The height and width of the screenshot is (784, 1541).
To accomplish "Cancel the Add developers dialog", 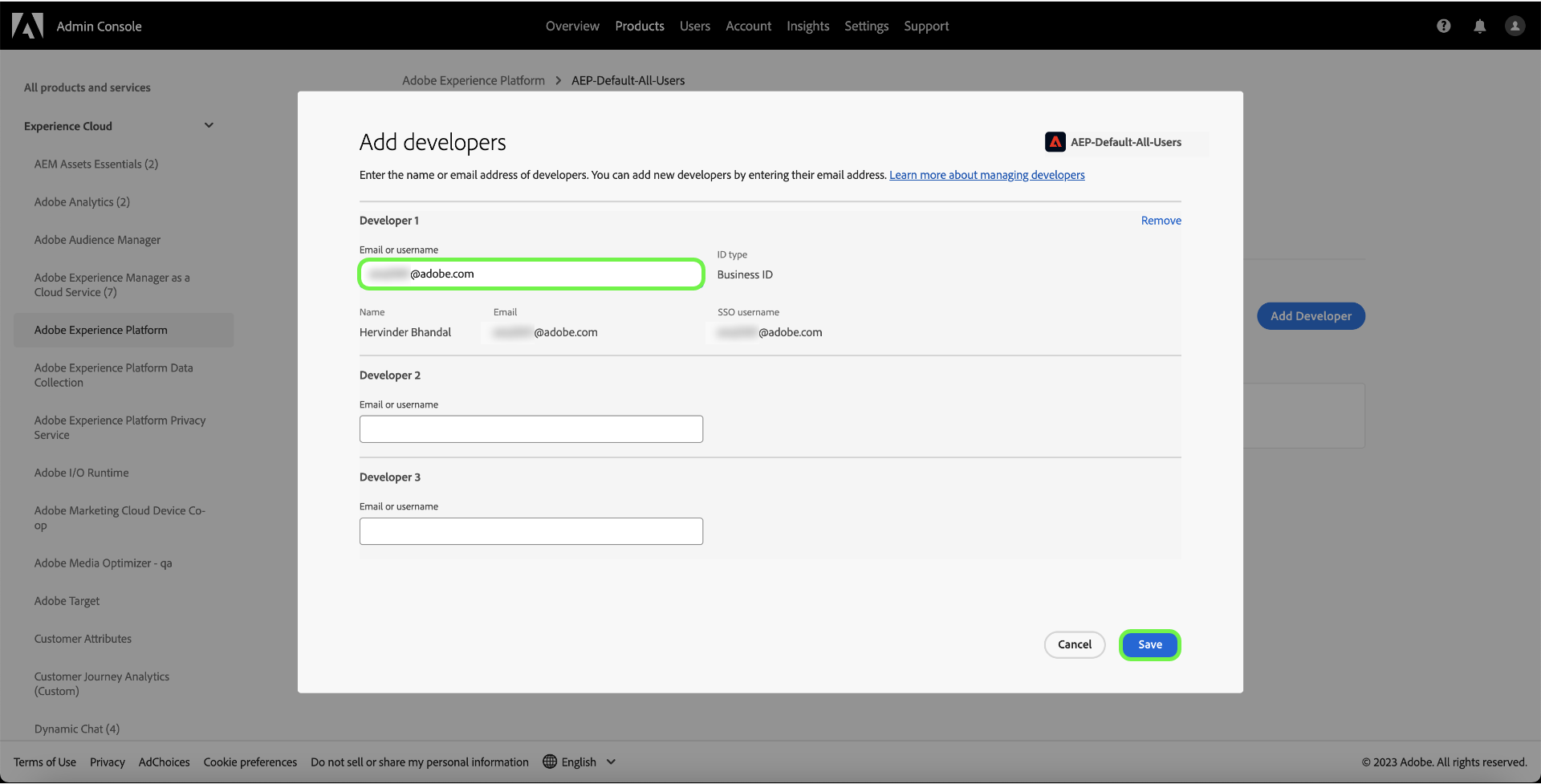I will [x=1075, y=645].
